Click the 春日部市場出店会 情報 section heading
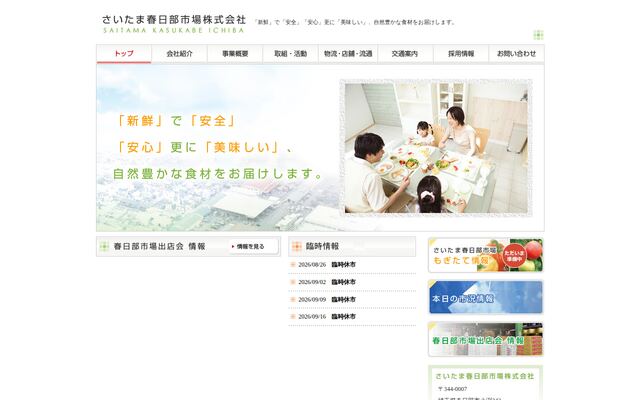The image size is (640, 400). click(159, 247)
